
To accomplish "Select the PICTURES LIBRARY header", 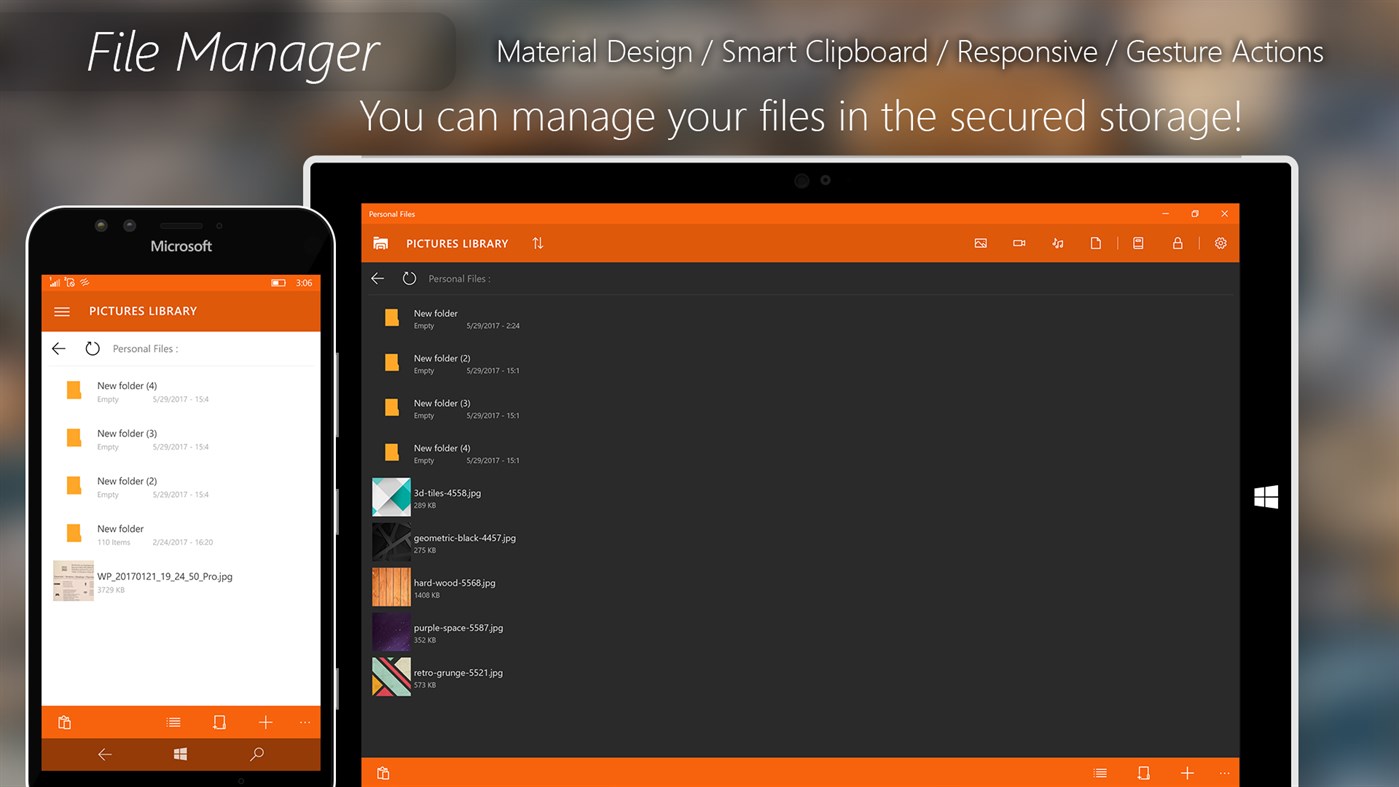I will point(456,243).
